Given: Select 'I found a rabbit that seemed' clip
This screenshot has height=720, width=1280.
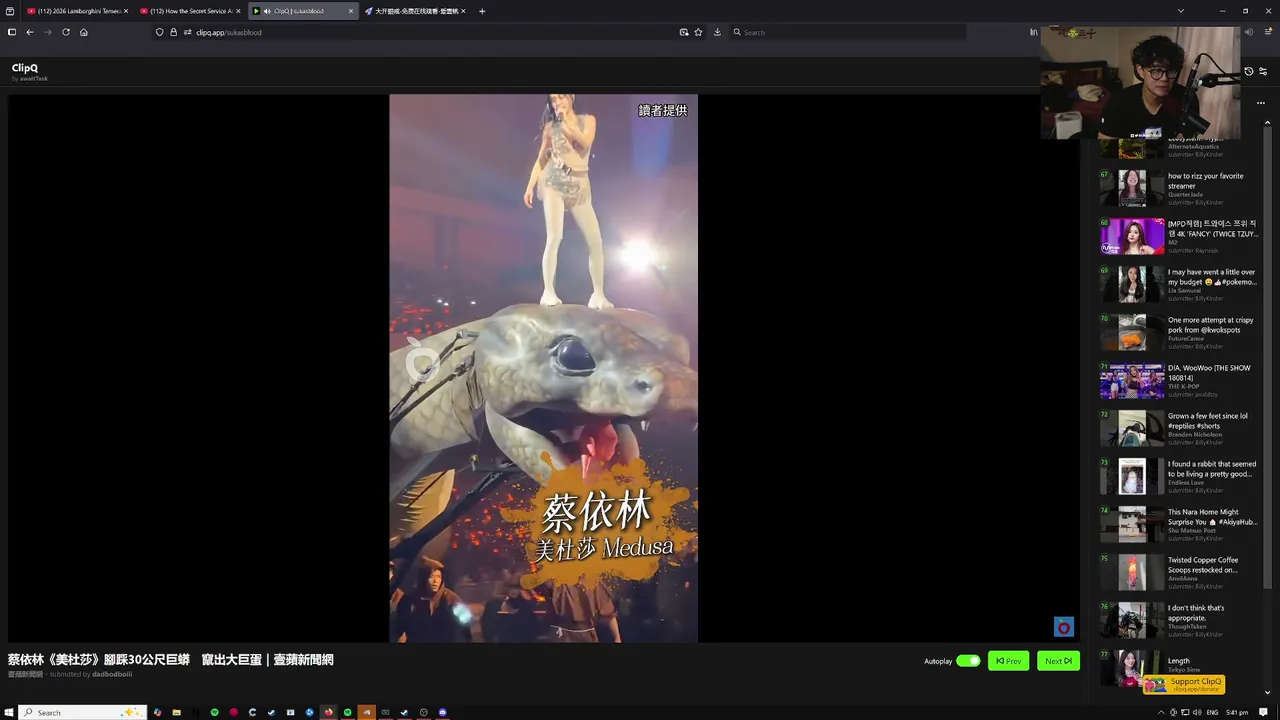Looking at the screenshot, I should (x=1180, y=476).
